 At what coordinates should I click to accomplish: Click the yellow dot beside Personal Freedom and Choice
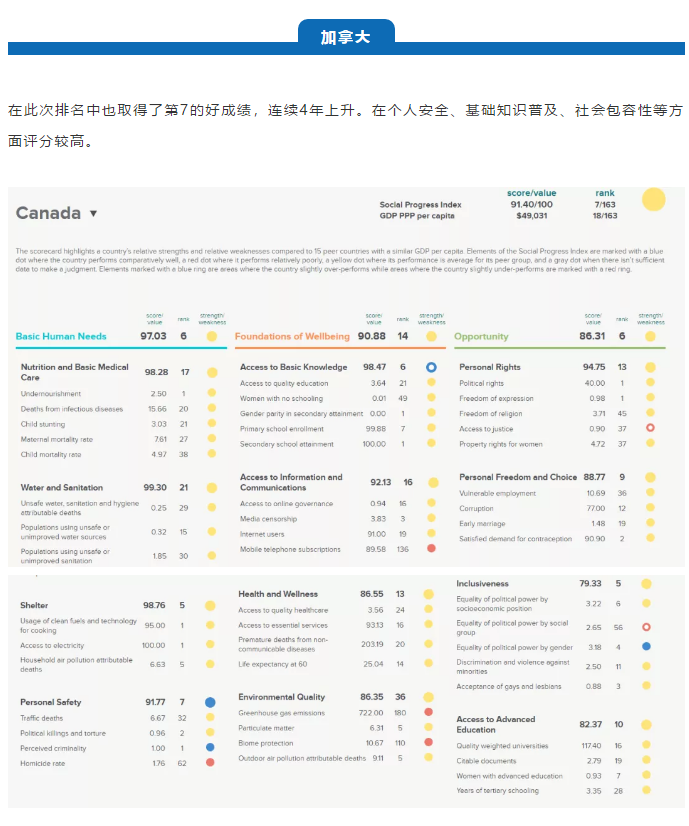[x=650, y=477]
